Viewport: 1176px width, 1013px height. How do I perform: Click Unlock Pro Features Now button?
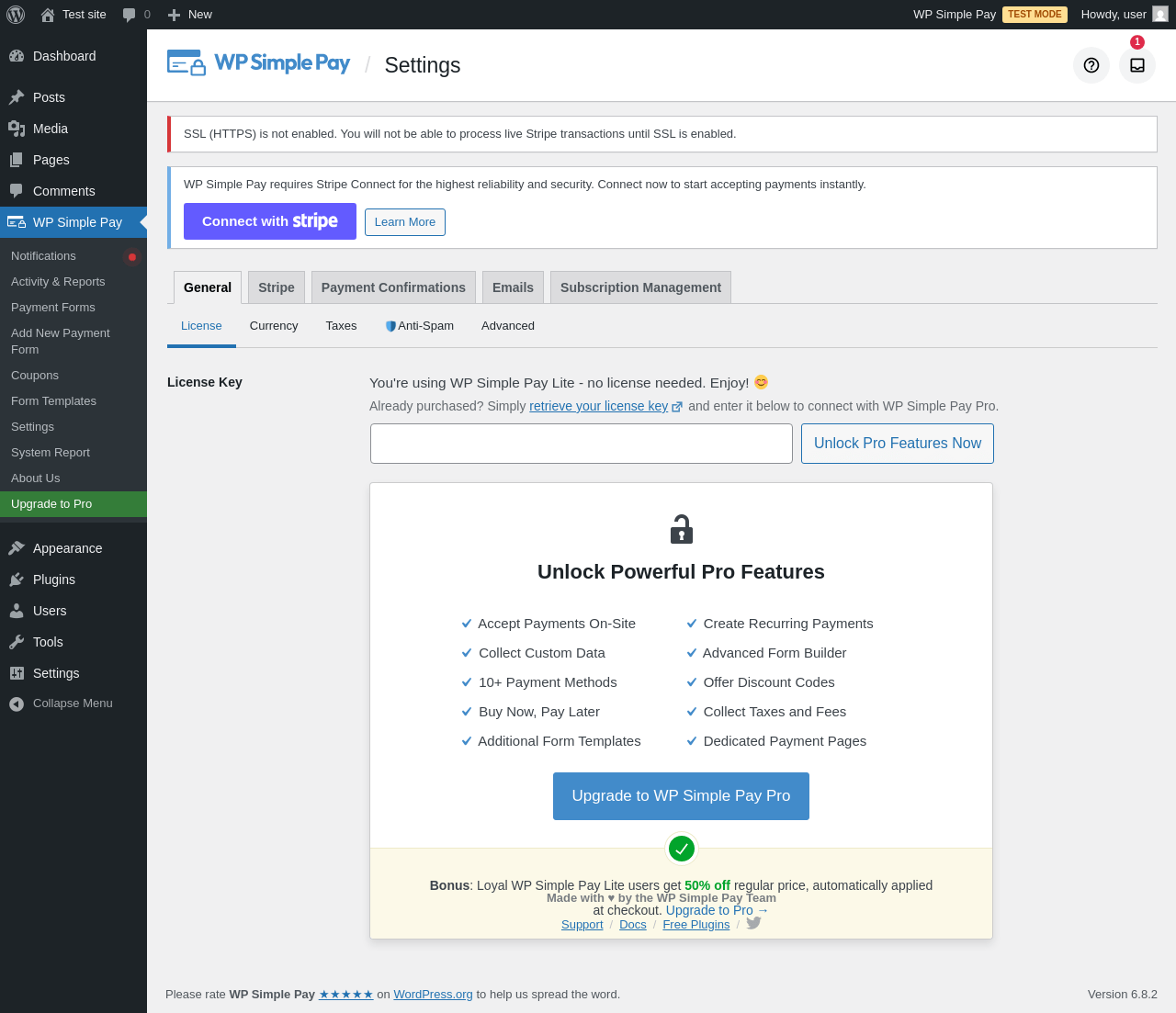click(x=898, y=444)
